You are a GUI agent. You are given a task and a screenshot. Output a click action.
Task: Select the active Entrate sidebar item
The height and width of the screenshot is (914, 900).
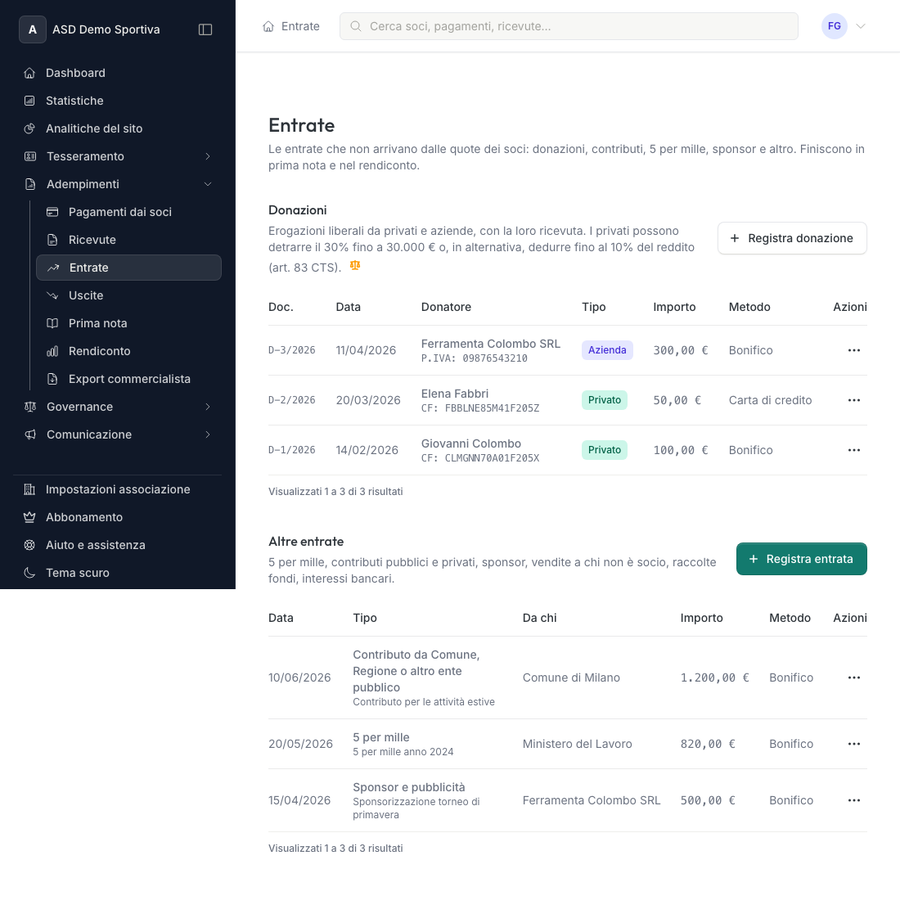pos(129,268)
